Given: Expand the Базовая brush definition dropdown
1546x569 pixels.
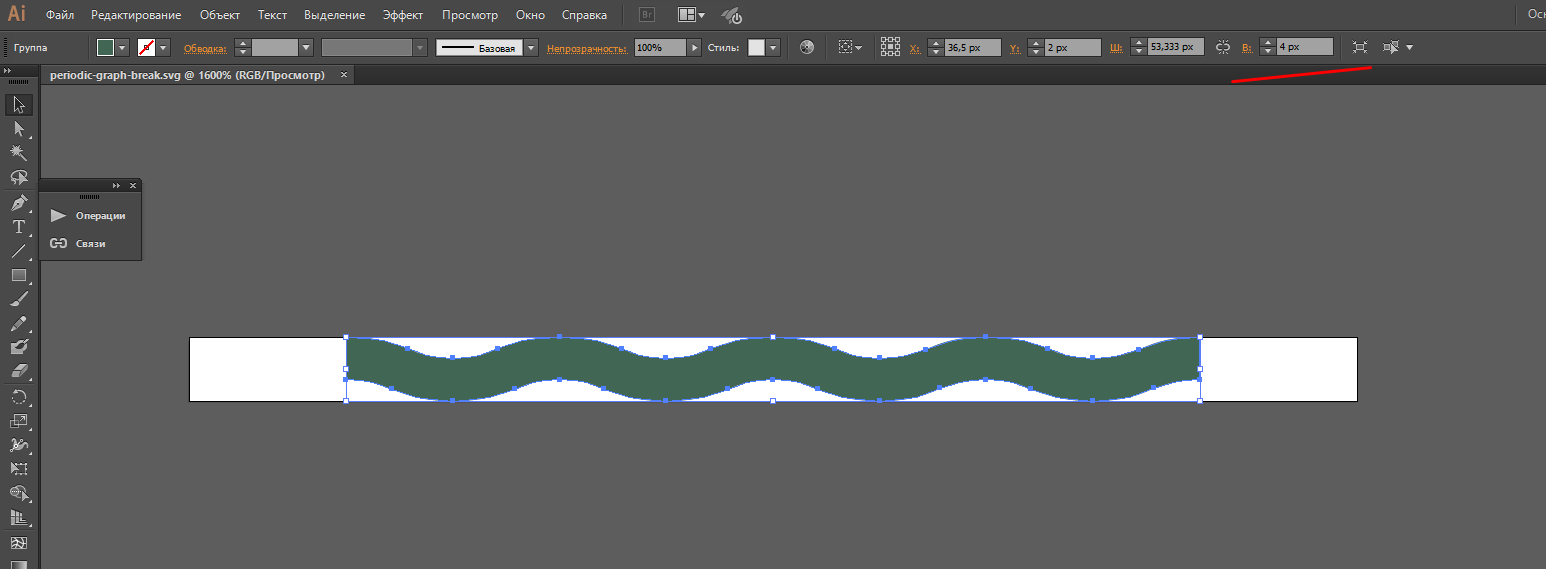Looking at the screenshot, I should click(531, 47).
